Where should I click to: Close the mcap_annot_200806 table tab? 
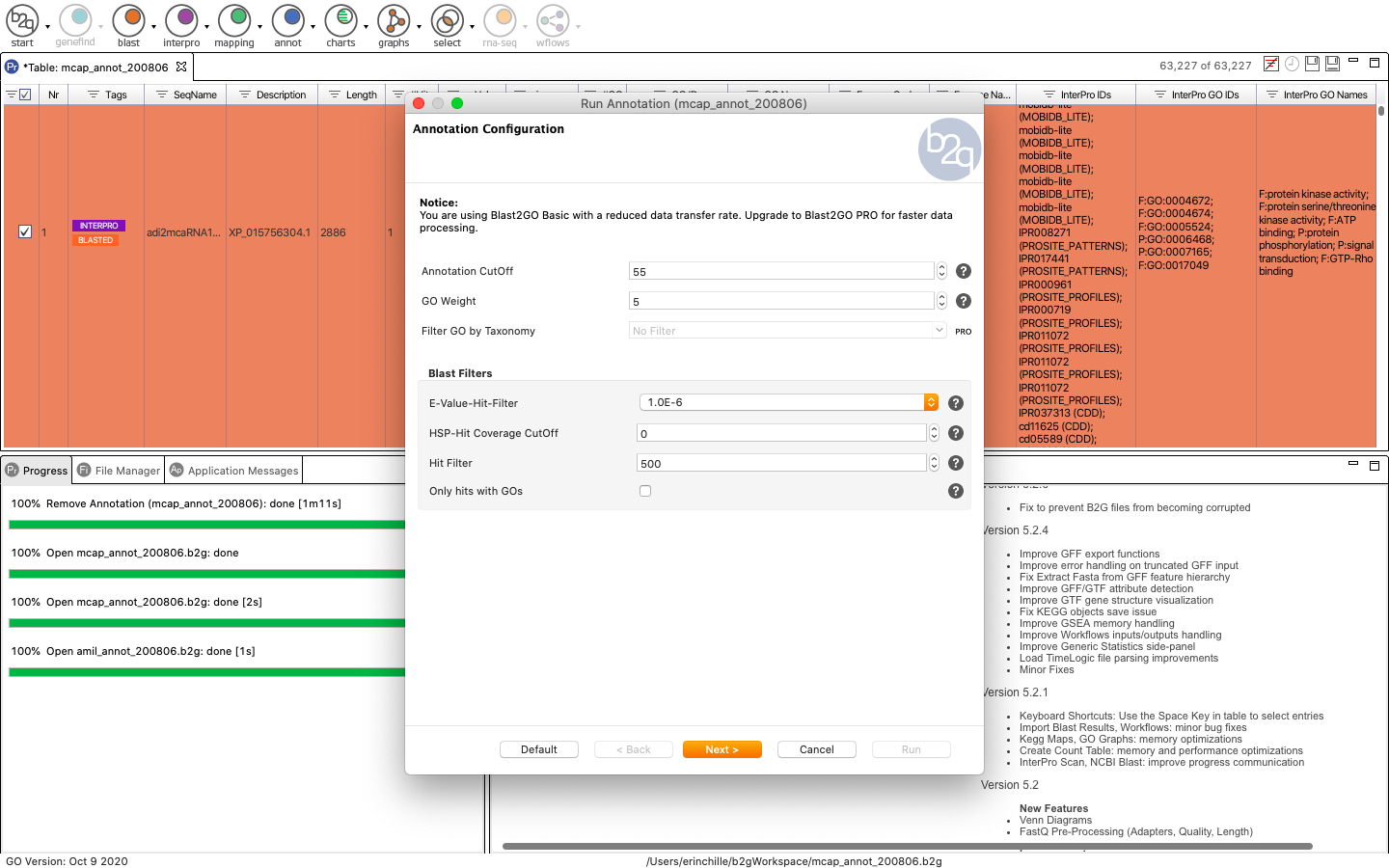(181, 67)
